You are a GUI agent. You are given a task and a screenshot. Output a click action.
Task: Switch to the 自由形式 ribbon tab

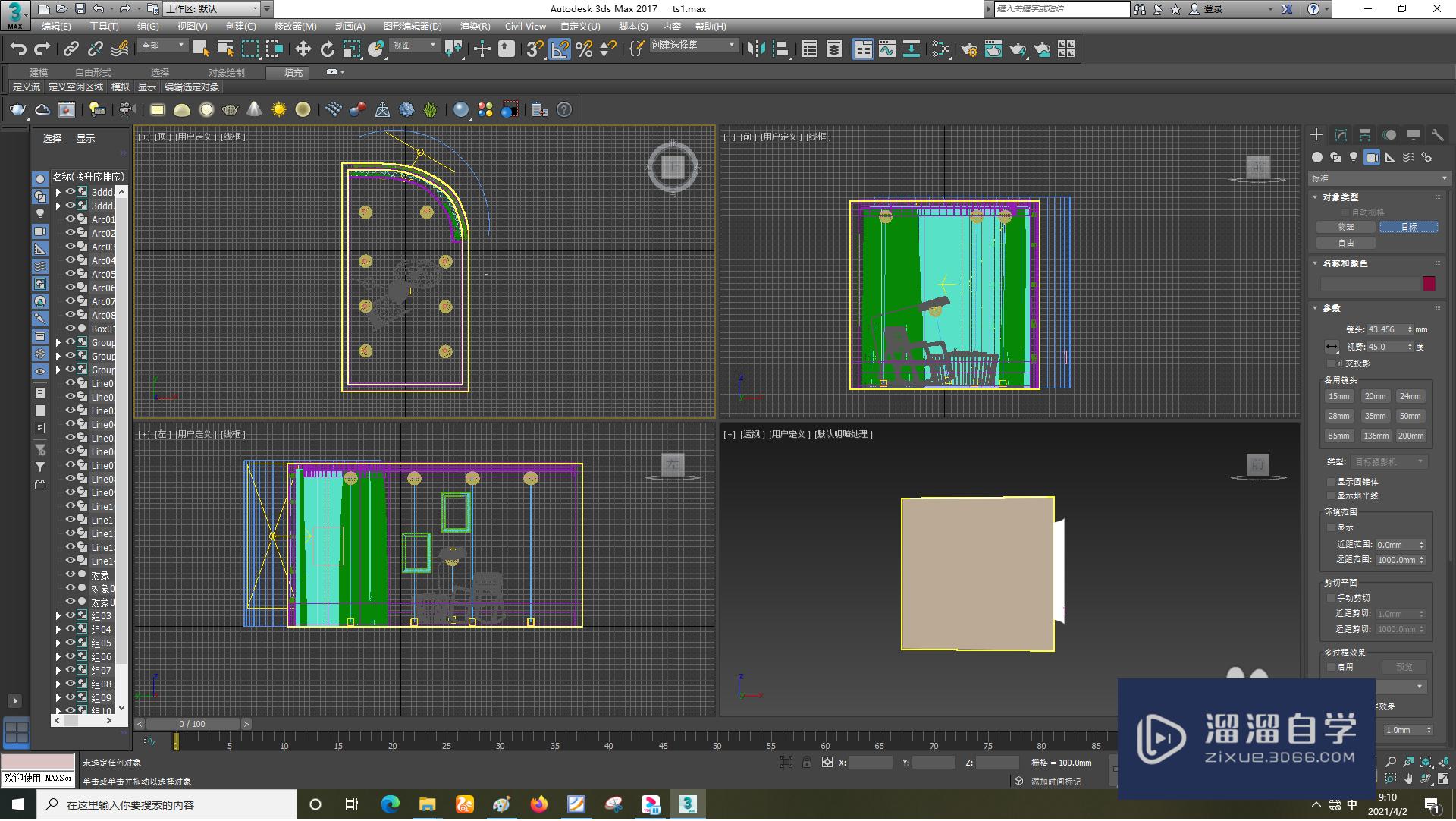tap(93, 72)
